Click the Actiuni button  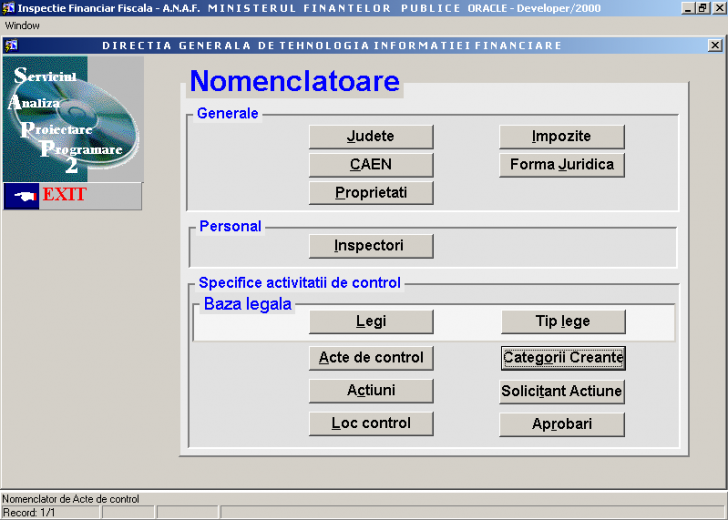[x=370, y=391]
